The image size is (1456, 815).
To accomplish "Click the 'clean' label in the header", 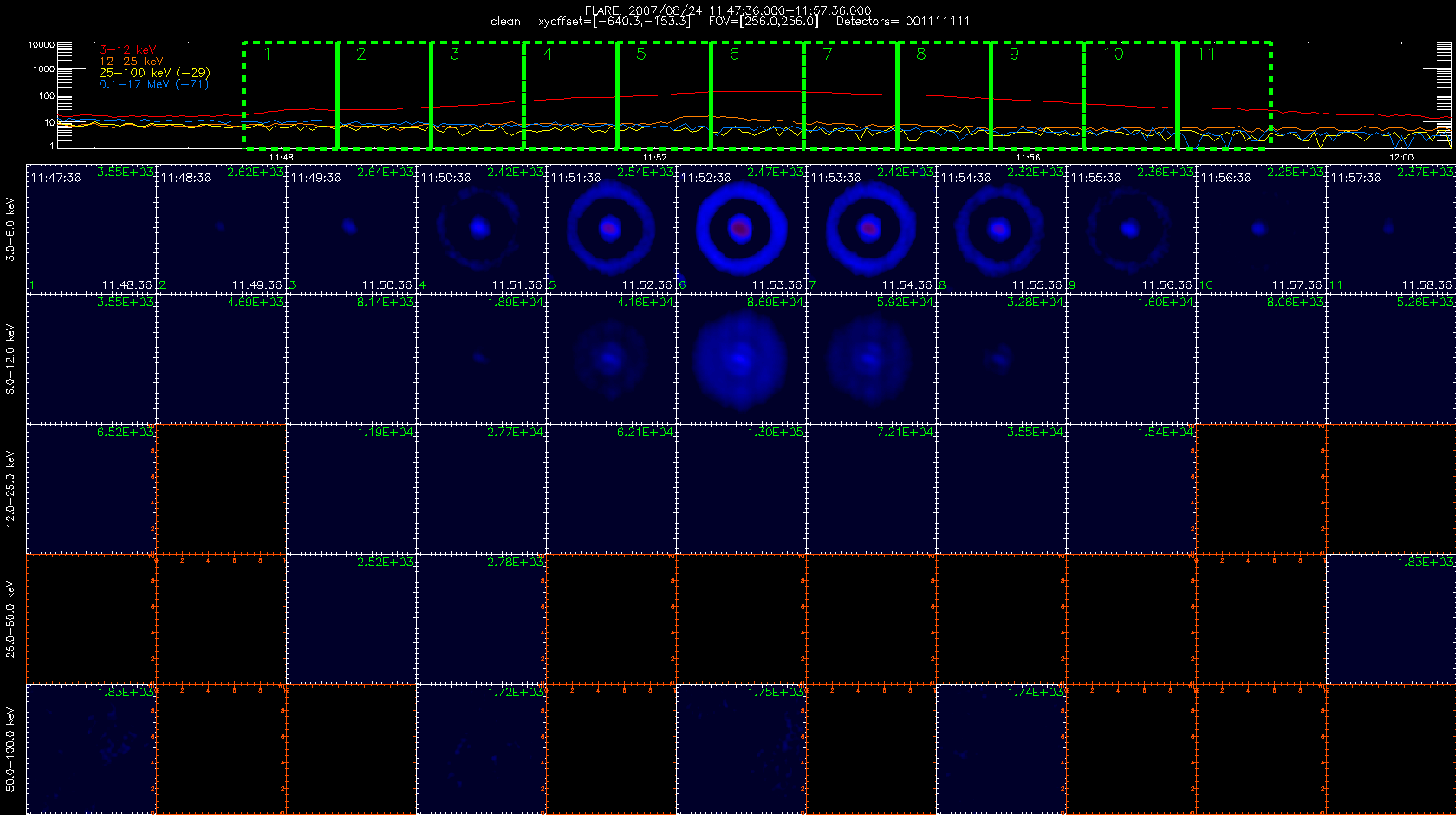I will 505,22.
